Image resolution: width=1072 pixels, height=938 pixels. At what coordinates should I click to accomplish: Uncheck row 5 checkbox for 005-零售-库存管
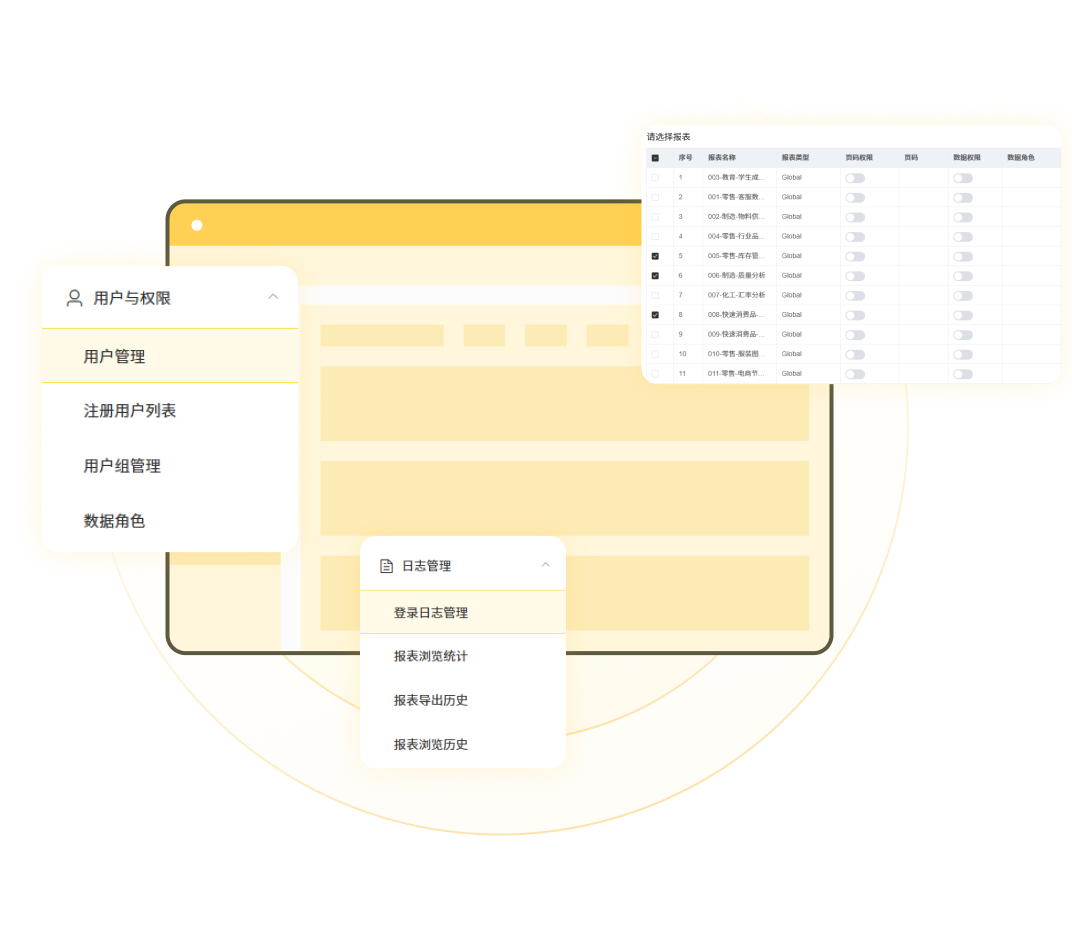(x=656, y=256)
